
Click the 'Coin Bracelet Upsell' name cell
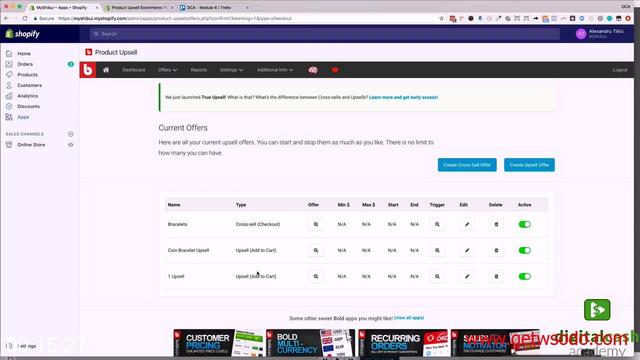click(188, 250)
